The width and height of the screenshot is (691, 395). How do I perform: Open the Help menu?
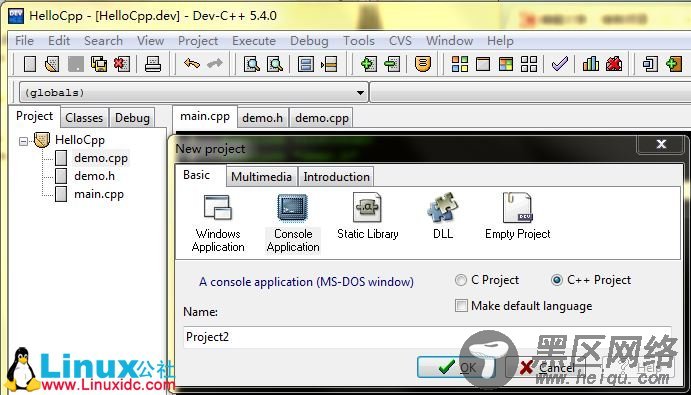point(500,41)
